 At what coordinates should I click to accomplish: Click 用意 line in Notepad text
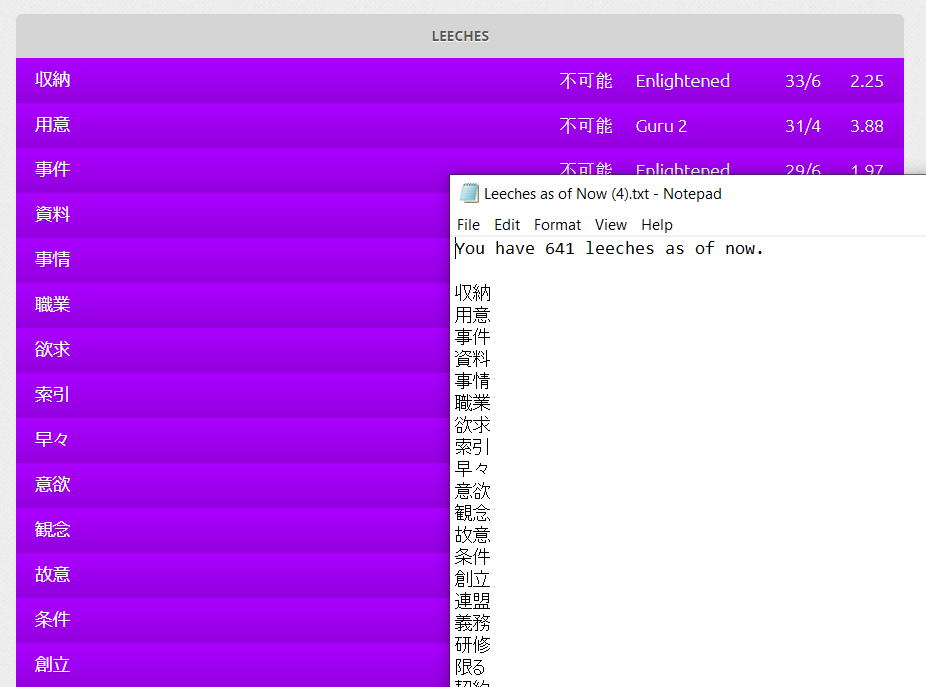tap(472, 315)
